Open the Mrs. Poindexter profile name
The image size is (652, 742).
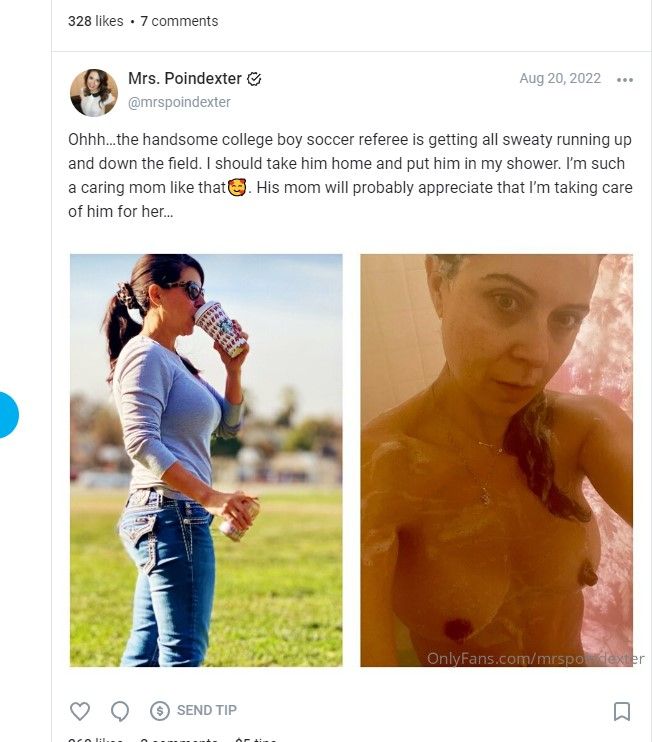pyautogui.click(x=185, y=79)
